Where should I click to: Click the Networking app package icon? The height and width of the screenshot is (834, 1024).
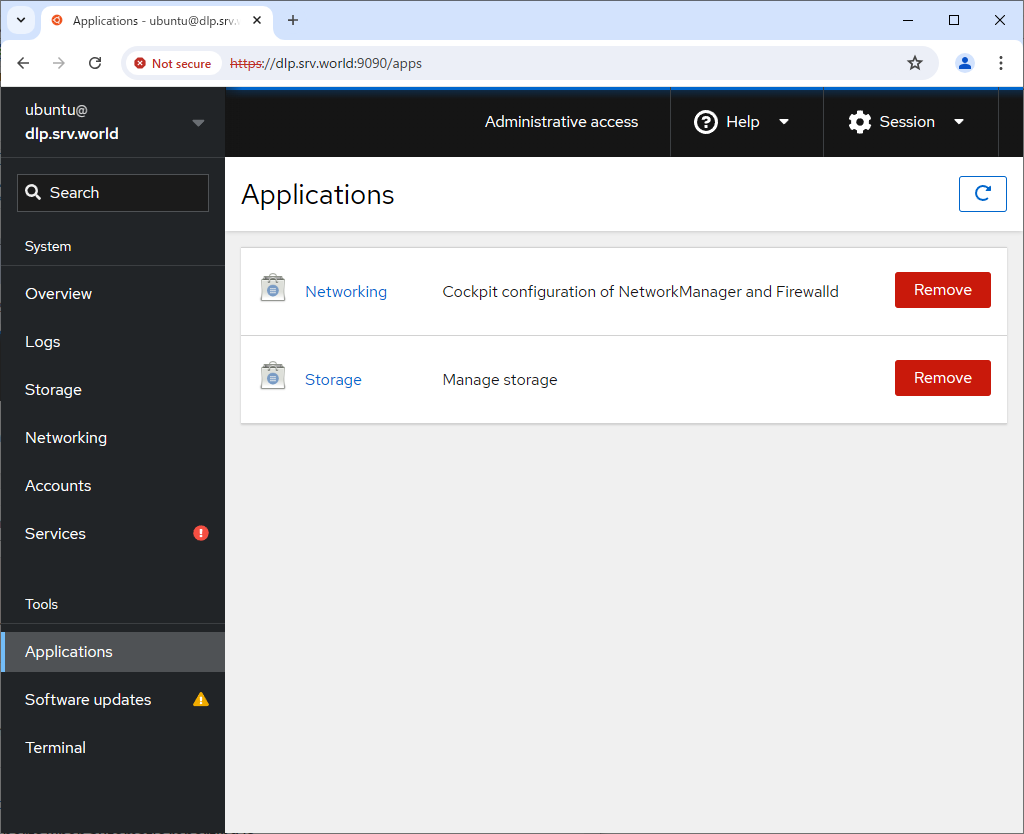point(273,287)
